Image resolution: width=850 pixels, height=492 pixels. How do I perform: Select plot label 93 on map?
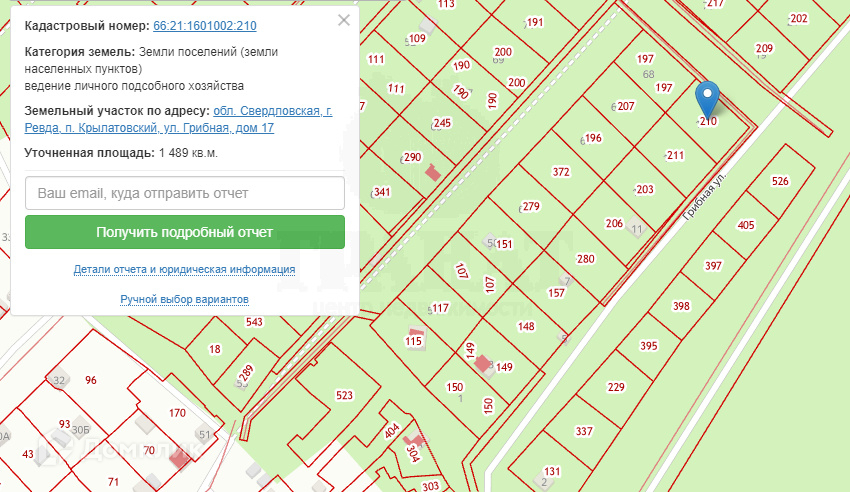point(65,424)
